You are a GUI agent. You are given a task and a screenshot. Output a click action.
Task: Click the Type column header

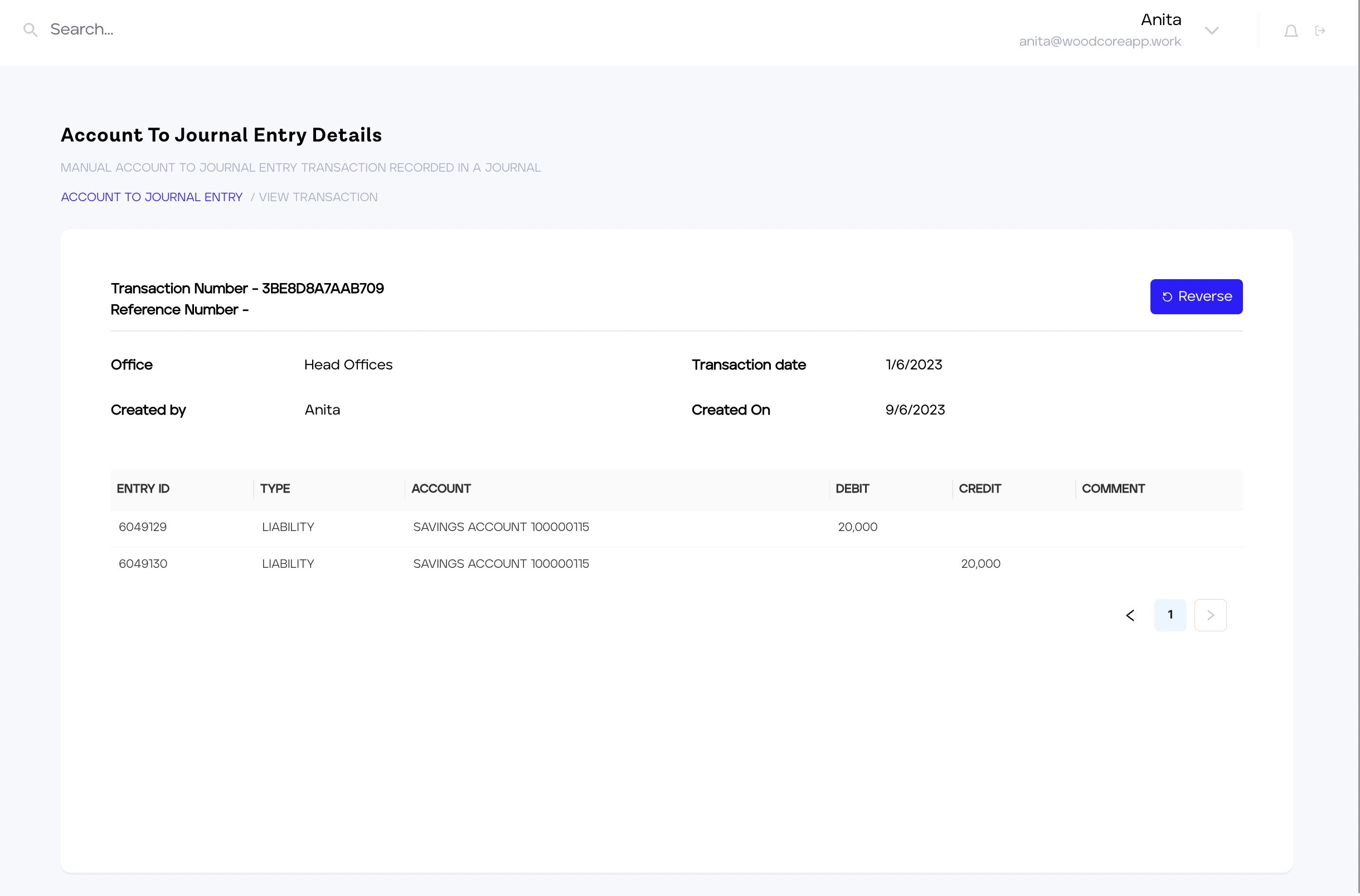(275, 489)
